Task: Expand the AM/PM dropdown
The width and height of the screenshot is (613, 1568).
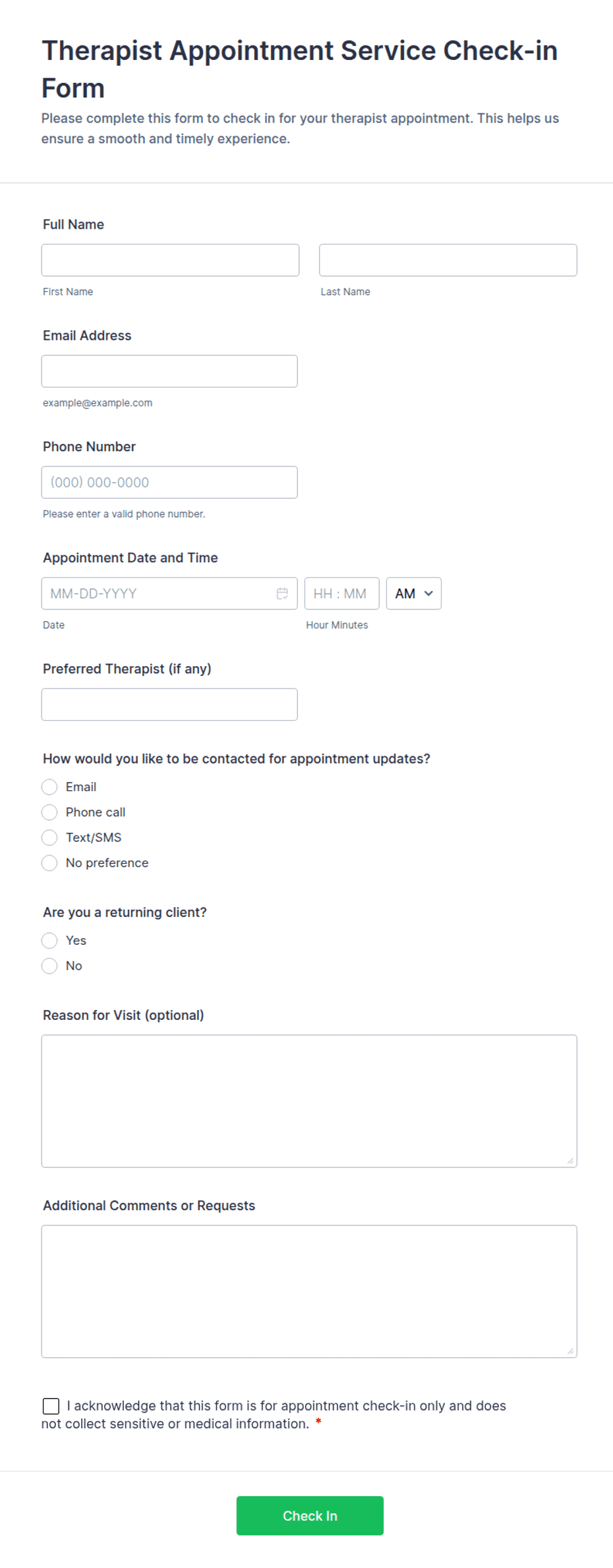Action: [413, 594]
